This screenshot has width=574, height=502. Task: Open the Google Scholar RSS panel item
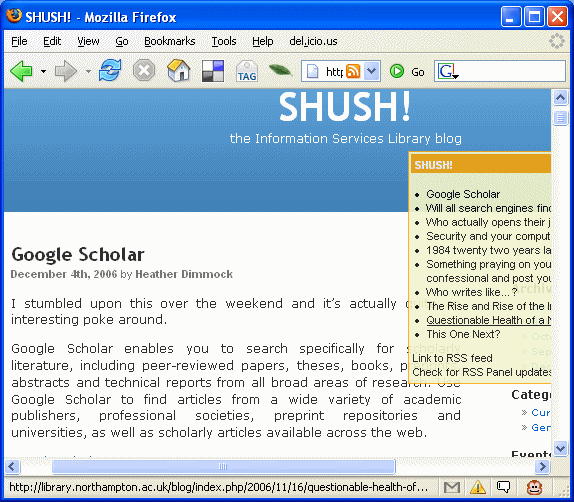tap(463, 194)
